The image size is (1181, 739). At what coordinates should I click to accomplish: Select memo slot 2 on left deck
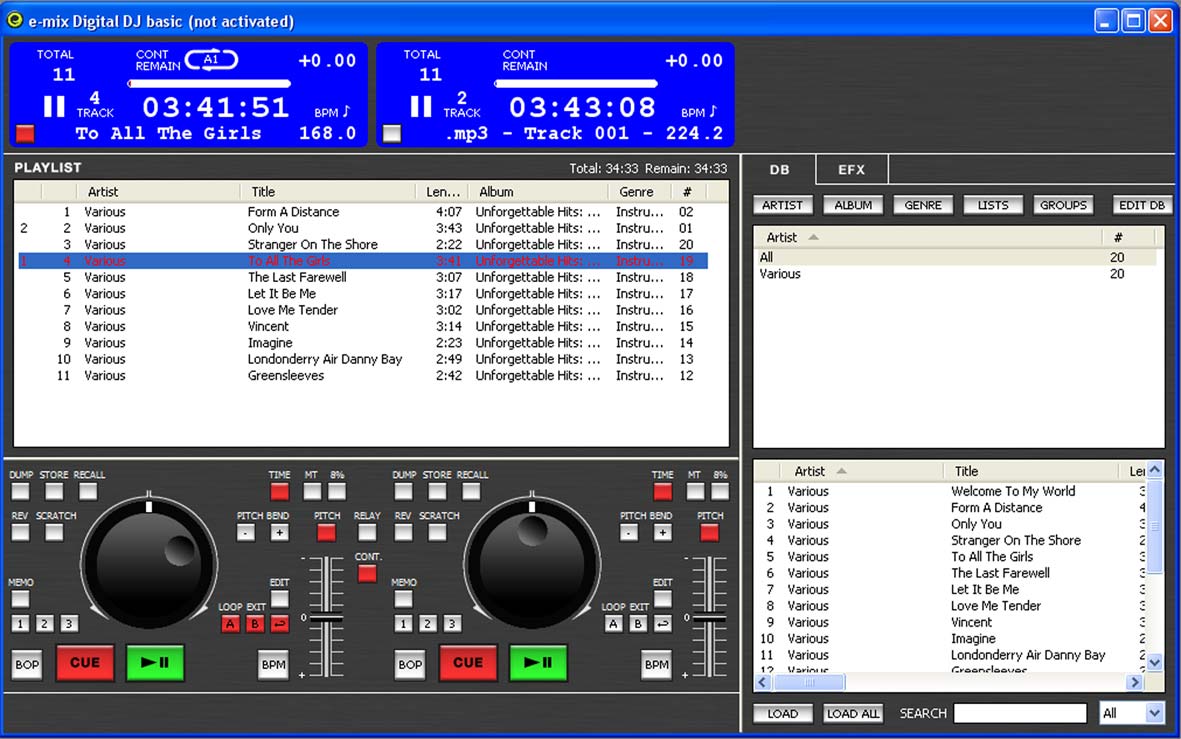tap(44, 624)
